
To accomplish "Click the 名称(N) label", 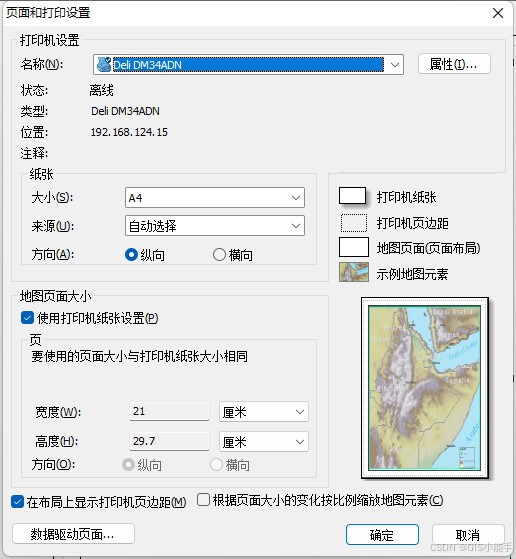I will coord(42,65).
